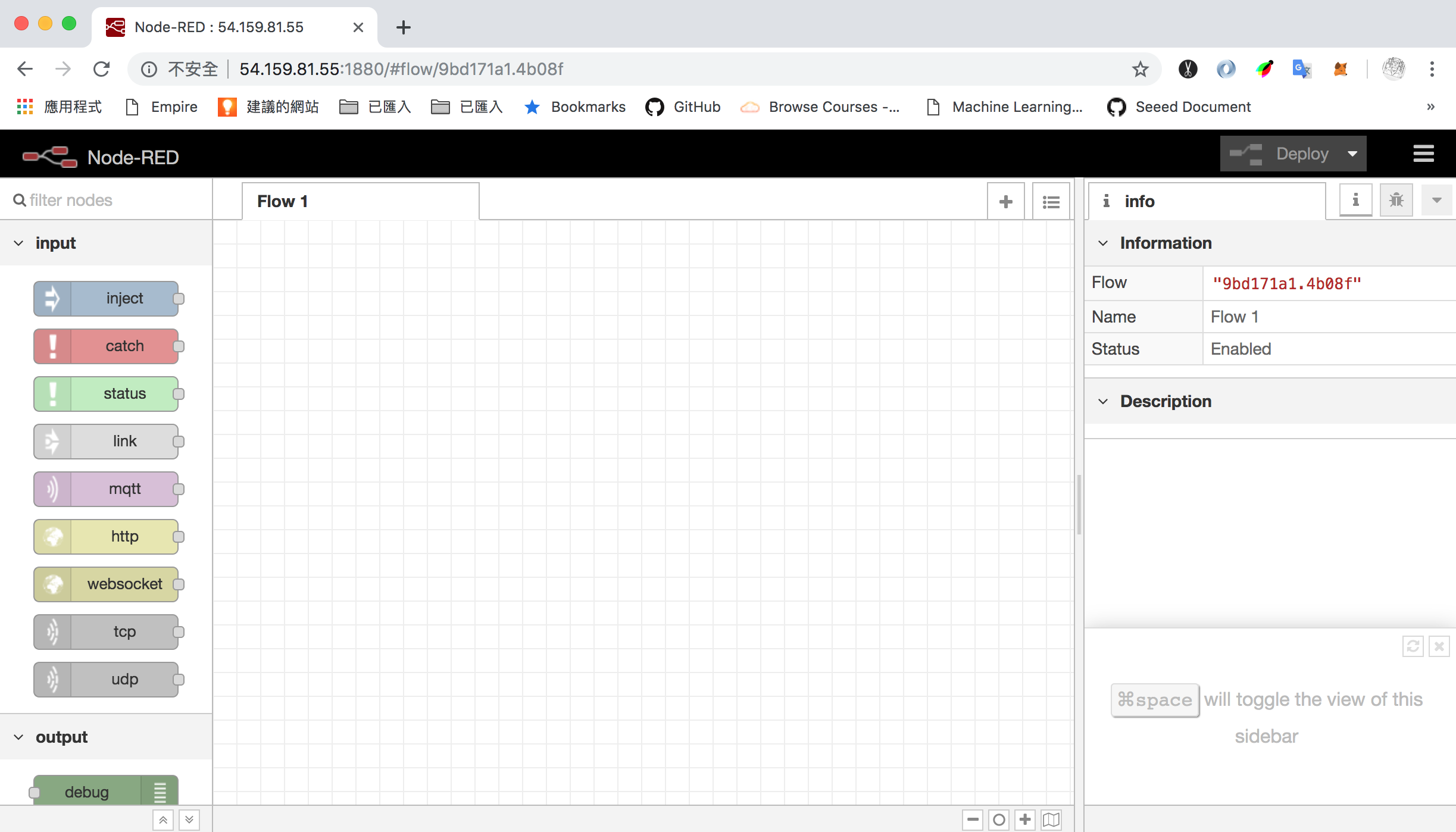Click the Enabled status value
1456x832 pixels.
[1241, 349]
